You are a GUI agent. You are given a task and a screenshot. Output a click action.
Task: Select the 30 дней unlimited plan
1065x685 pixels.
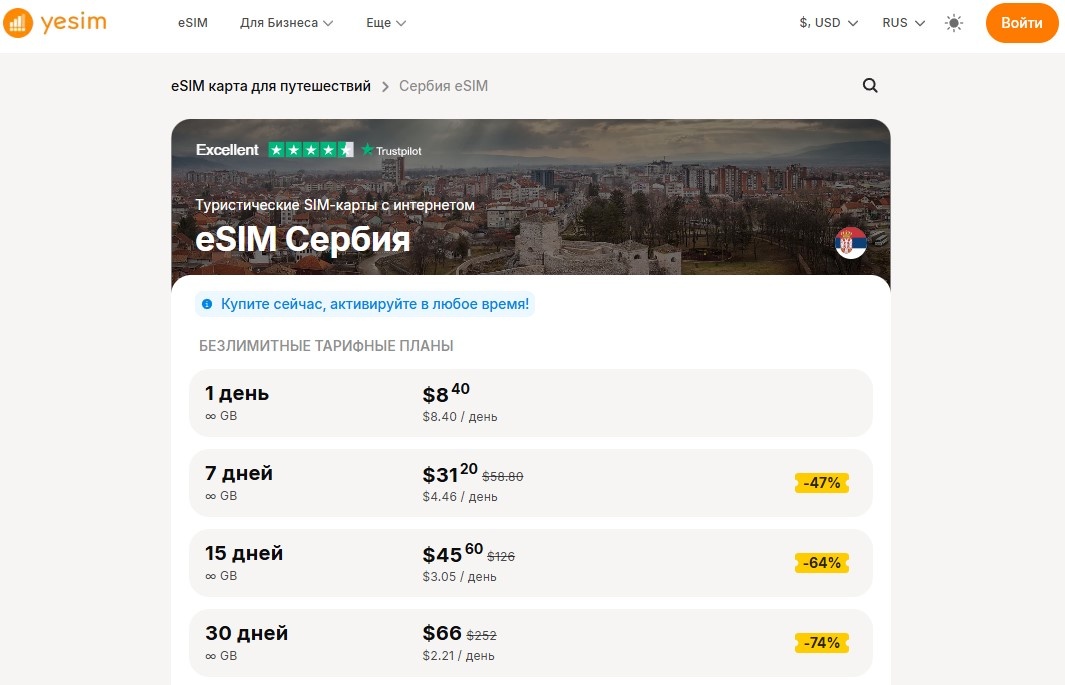[x=530, y=641]
